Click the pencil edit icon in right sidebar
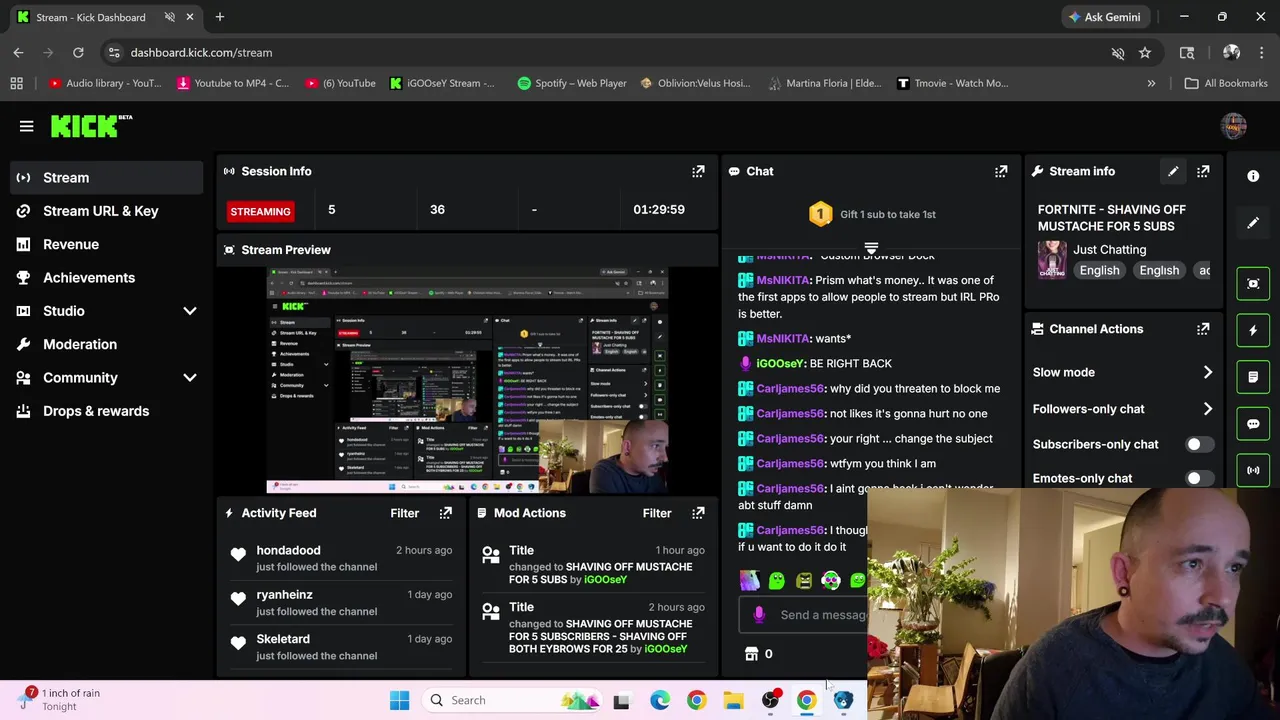 click(1253, 223)
